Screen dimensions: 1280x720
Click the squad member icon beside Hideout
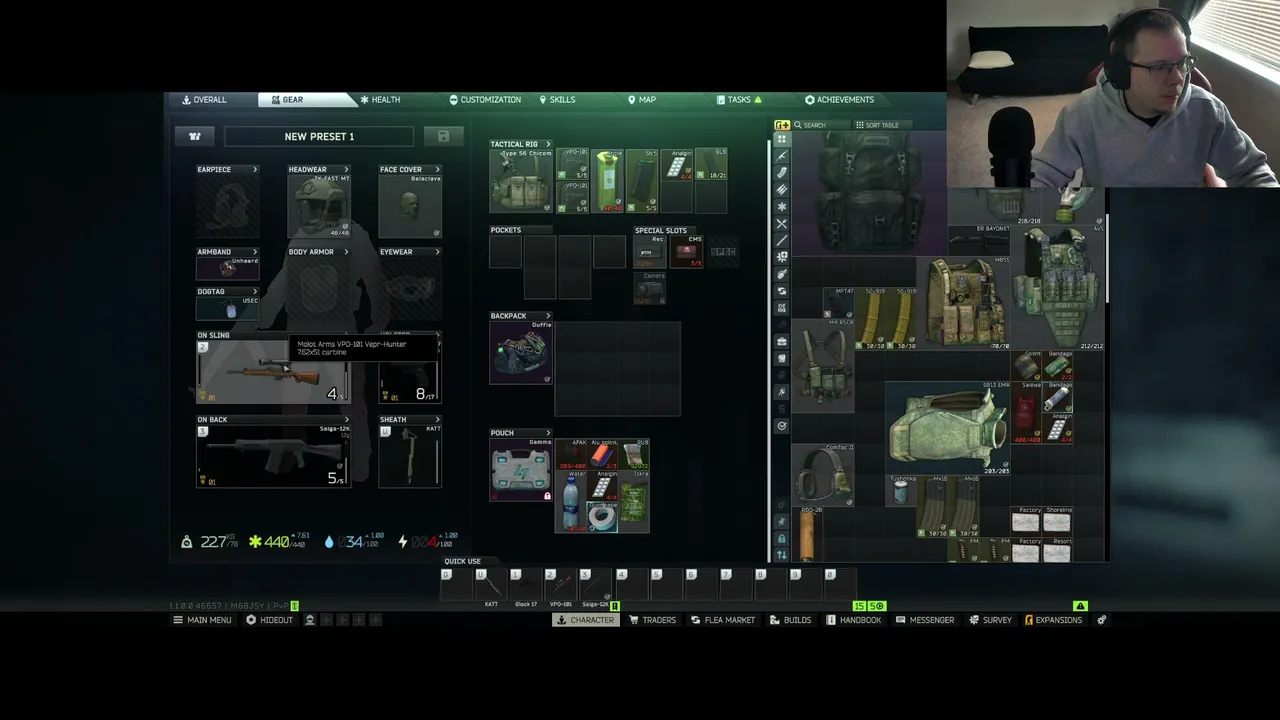coord(310,620)
